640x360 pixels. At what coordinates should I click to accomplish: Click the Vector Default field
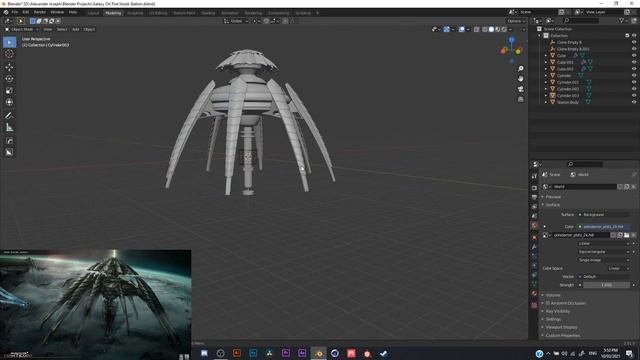[x=604, y=277]
